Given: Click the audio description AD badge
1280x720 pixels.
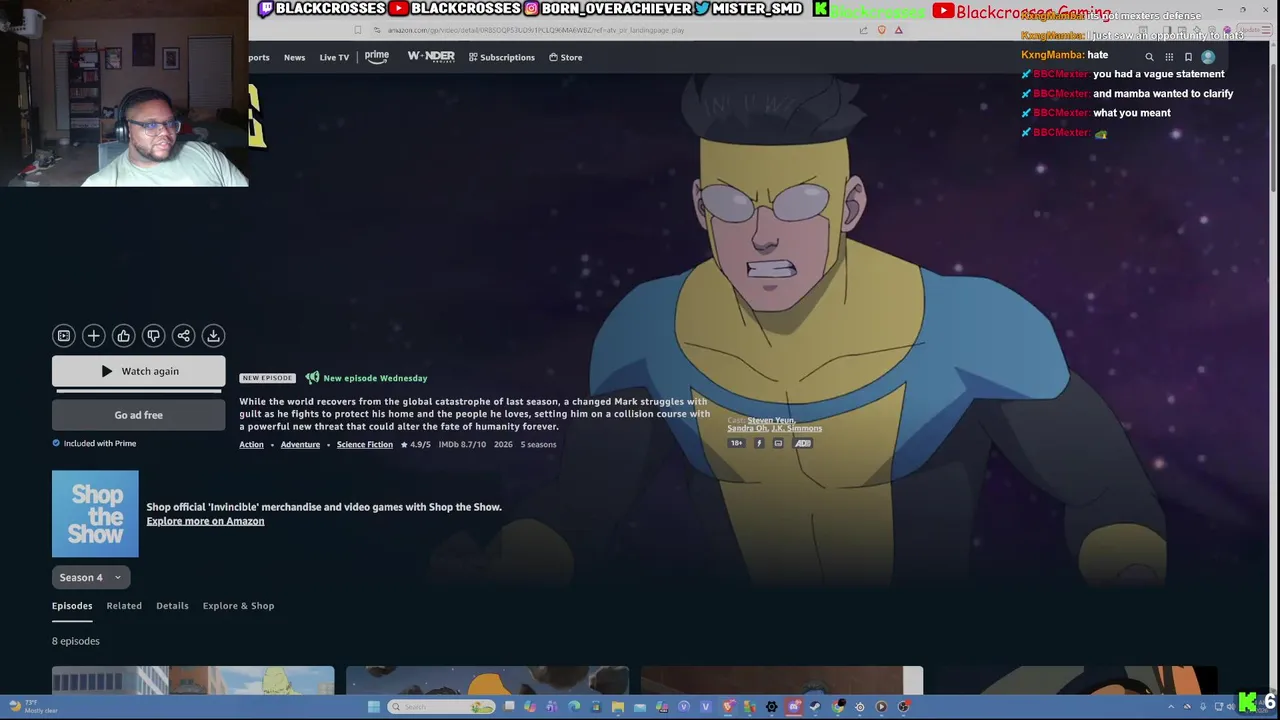Looking at the screenshot, I should pyautogui.click(x=802, y=443).
